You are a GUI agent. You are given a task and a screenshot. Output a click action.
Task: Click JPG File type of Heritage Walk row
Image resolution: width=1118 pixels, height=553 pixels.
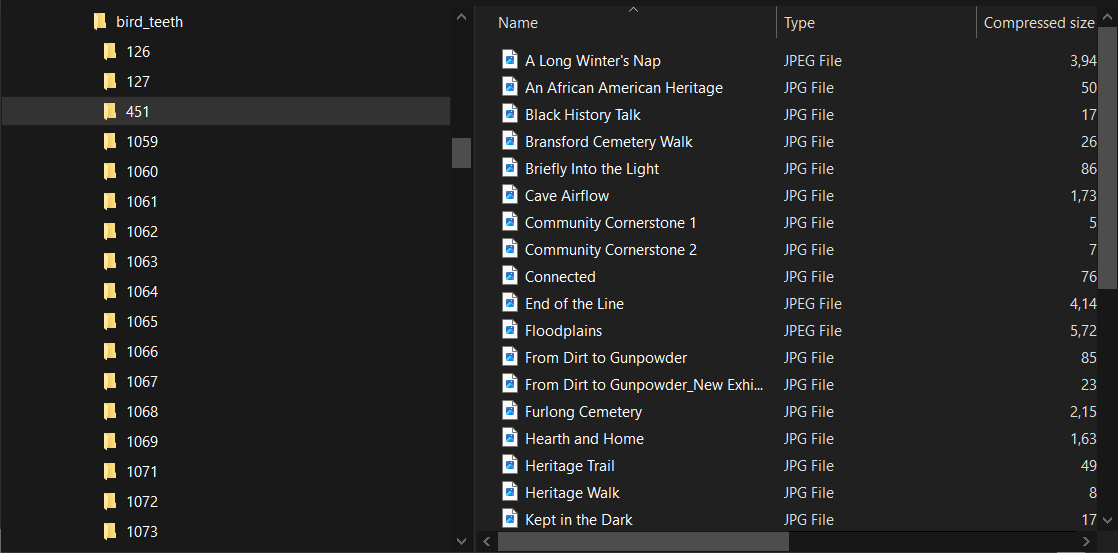tap(809, 493)
